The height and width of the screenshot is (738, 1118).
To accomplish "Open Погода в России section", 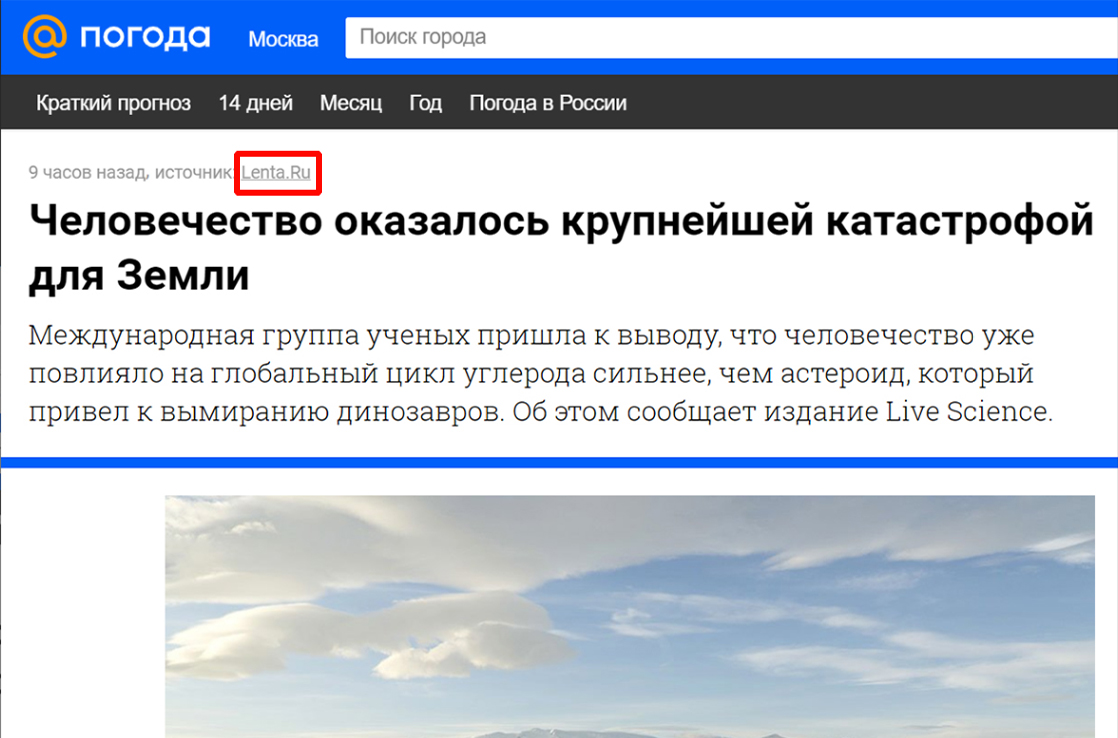I will pos(548,103).
